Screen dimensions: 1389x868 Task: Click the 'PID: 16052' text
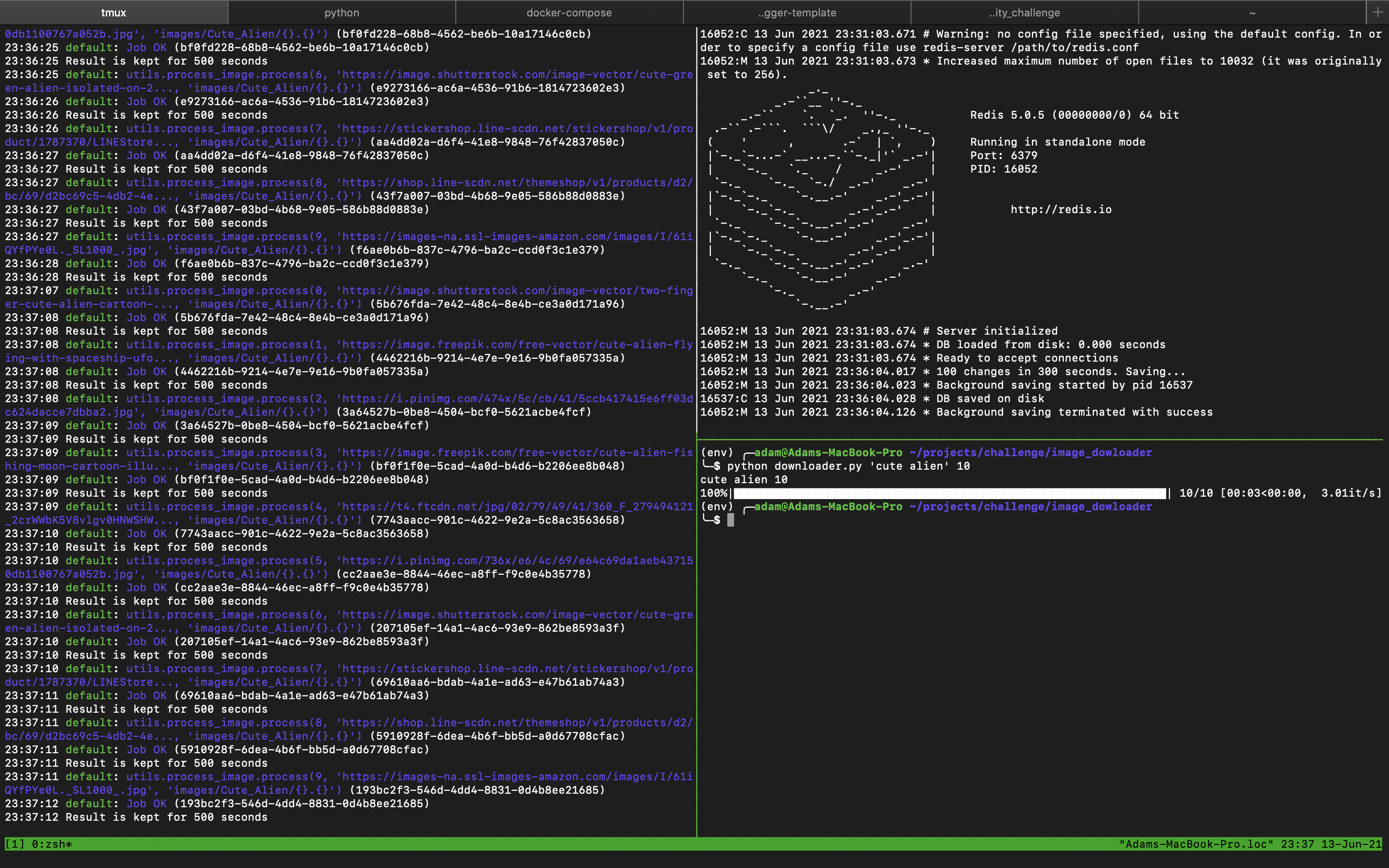tap(1003, 169)
